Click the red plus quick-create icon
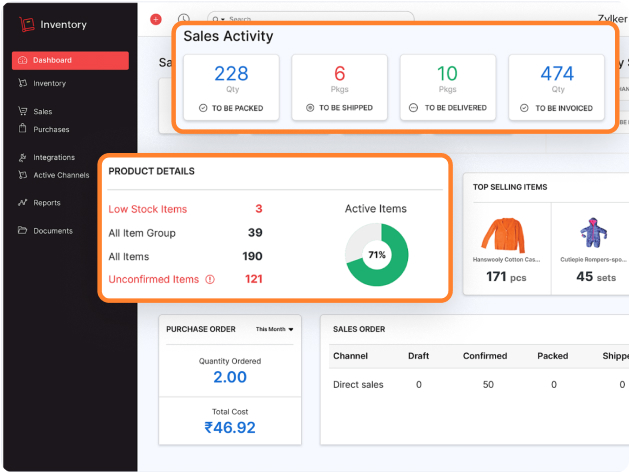This screenshot has height=472, width=629. [155, 19]
